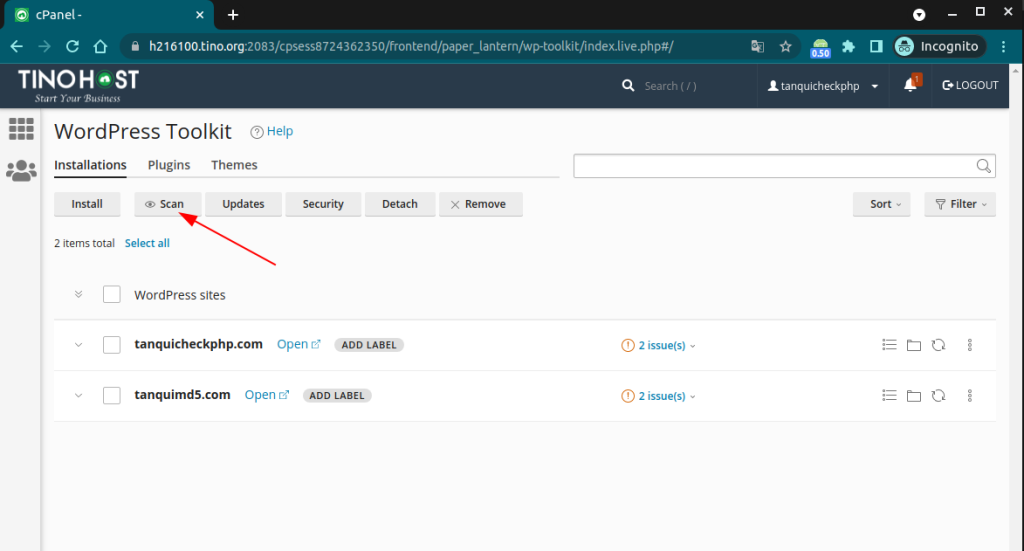Viewport: 1024px width, 551px height.
Task: Expand the 2 issue(s) dropdown for tanquimd5.com
Action: (667, 396)
